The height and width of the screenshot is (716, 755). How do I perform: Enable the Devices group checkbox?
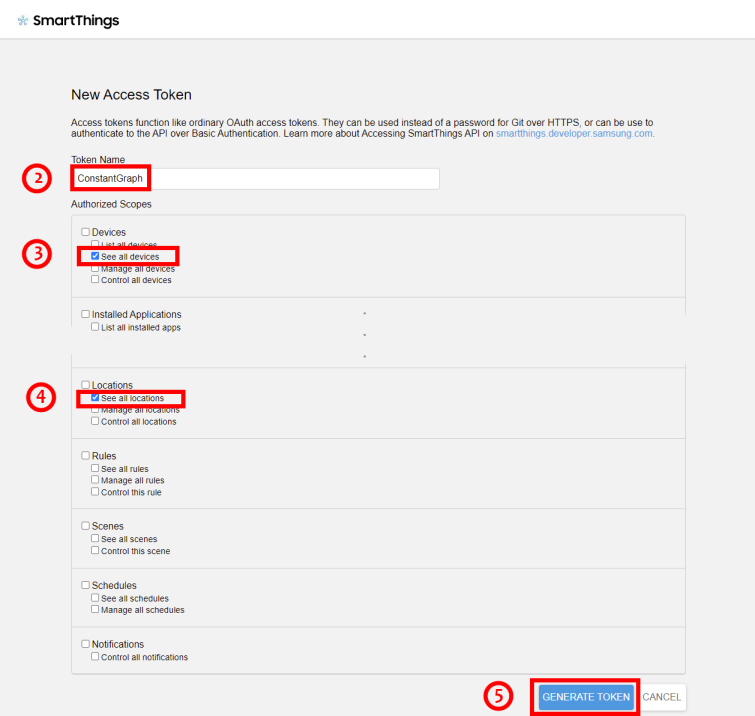tap(86, 232)
